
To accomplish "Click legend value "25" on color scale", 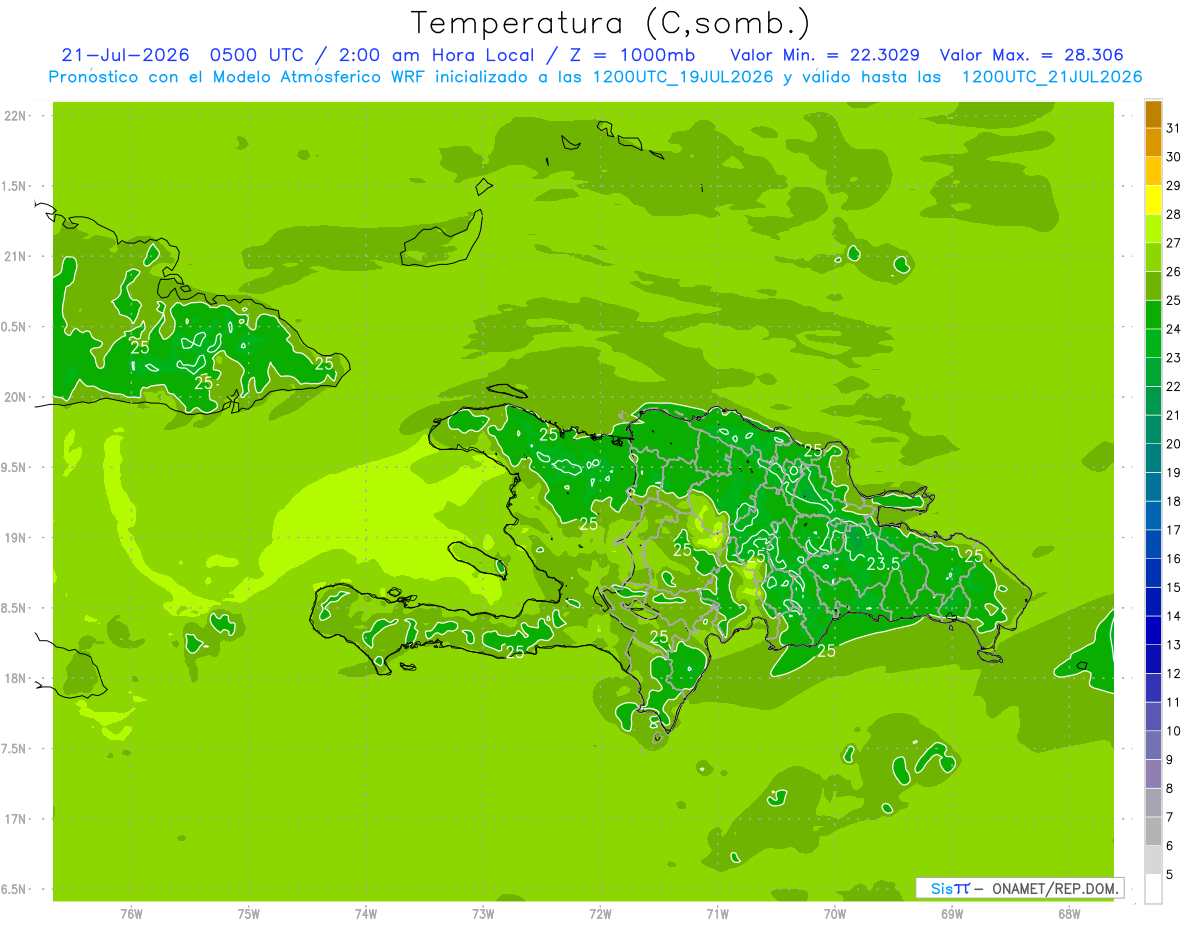I will (1174, 300).
